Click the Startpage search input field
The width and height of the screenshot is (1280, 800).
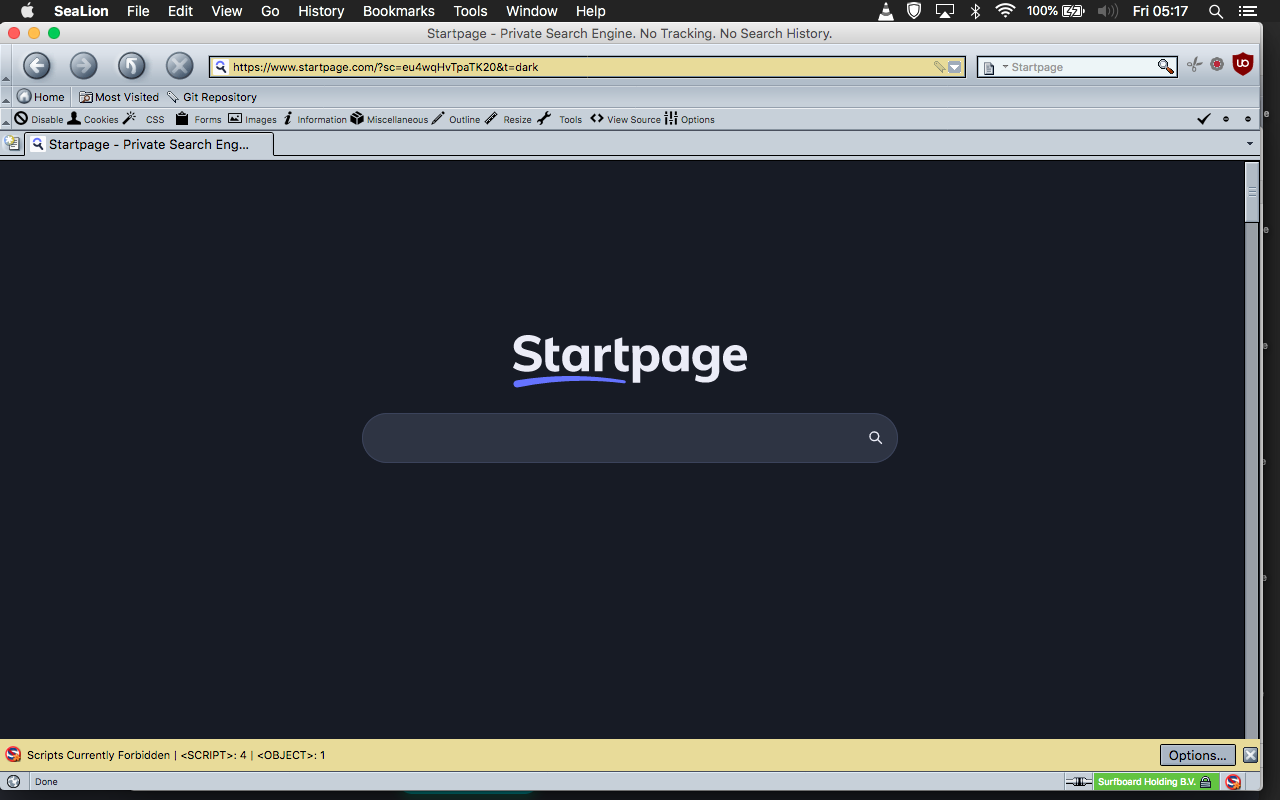pos(630,438)
